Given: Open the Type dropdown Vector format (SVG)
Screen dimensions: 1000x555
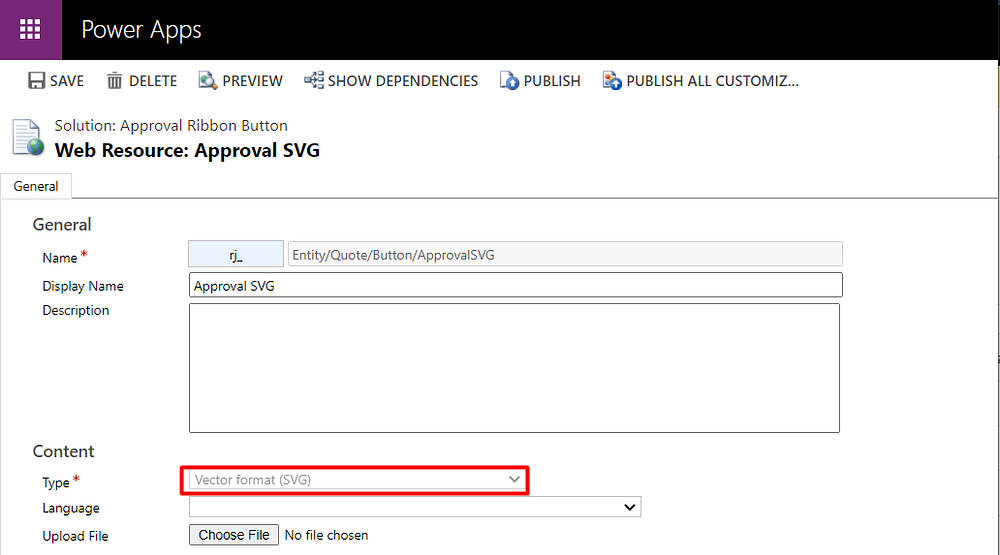Looking at the screenshot, I should click(355, 480).
